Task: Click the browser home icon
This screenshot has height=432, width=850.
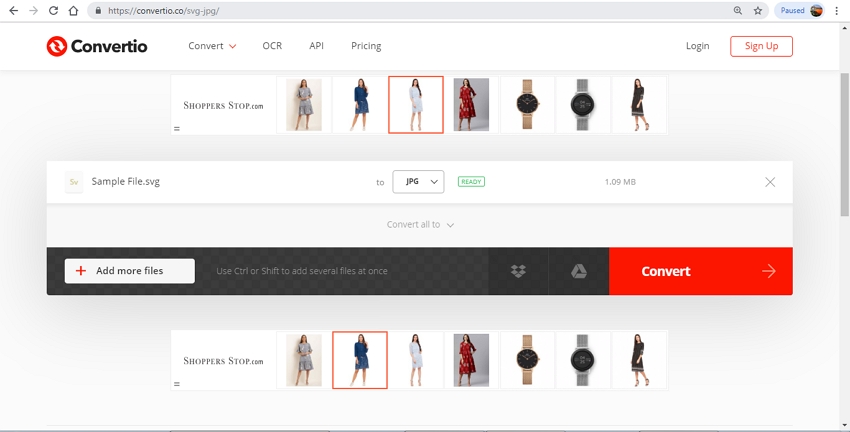Action: [x=73, y=11]
